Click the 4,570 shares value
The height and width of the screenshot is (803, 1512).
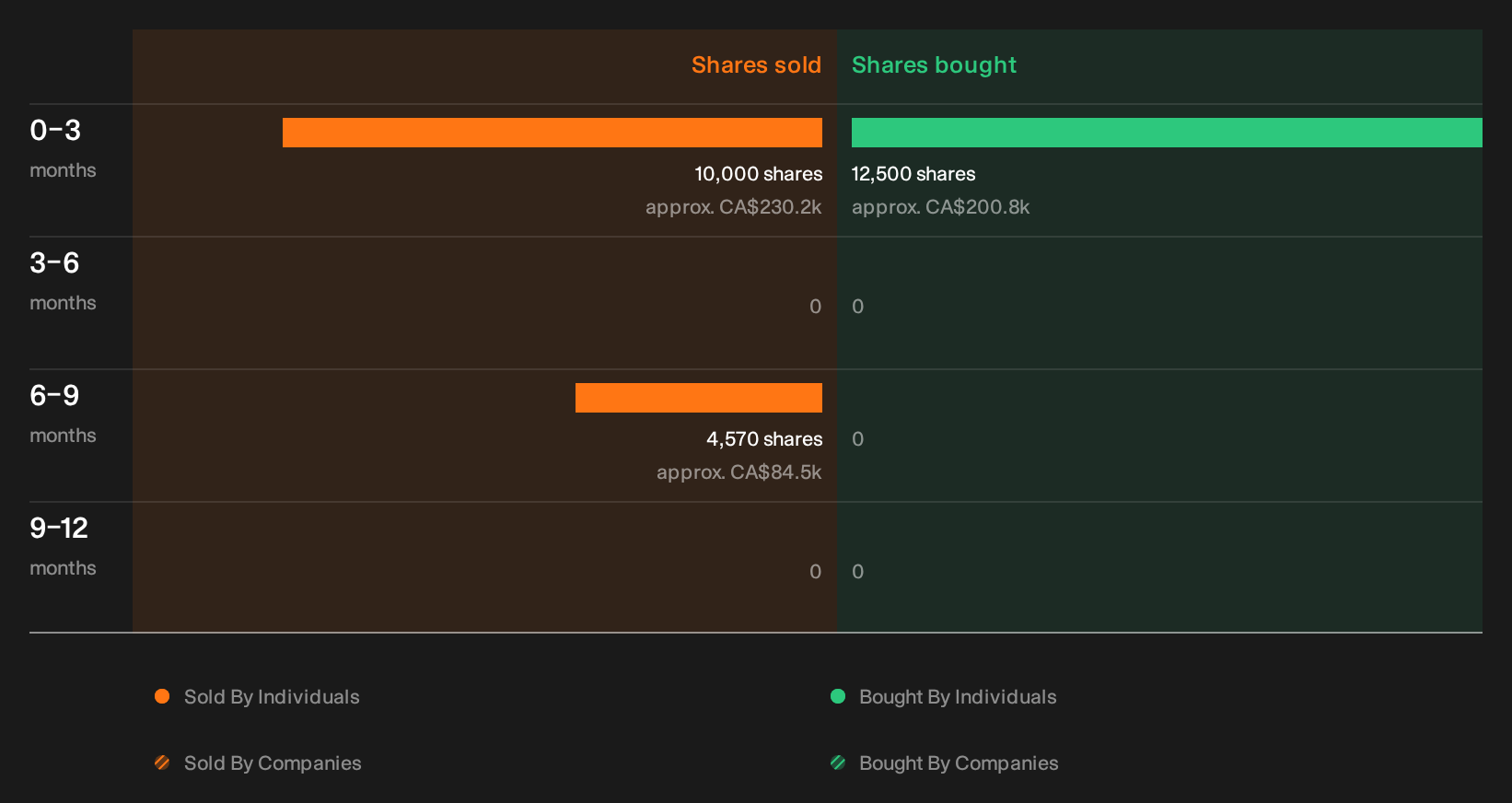[x=764, y=439]
